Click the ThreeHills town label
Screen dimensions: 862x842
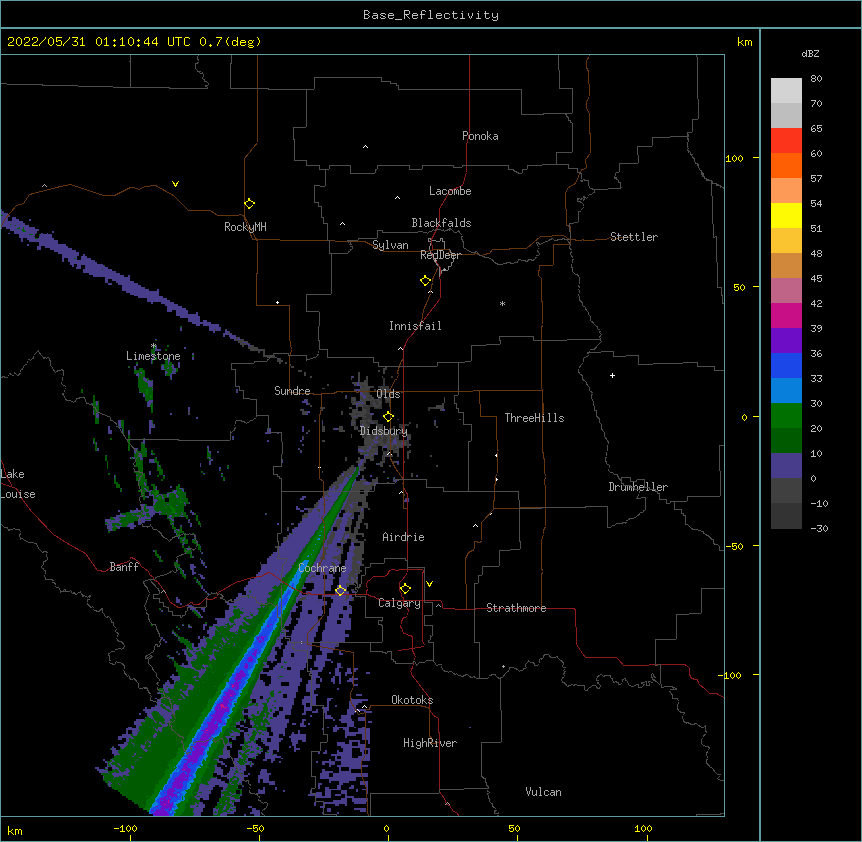534,418
